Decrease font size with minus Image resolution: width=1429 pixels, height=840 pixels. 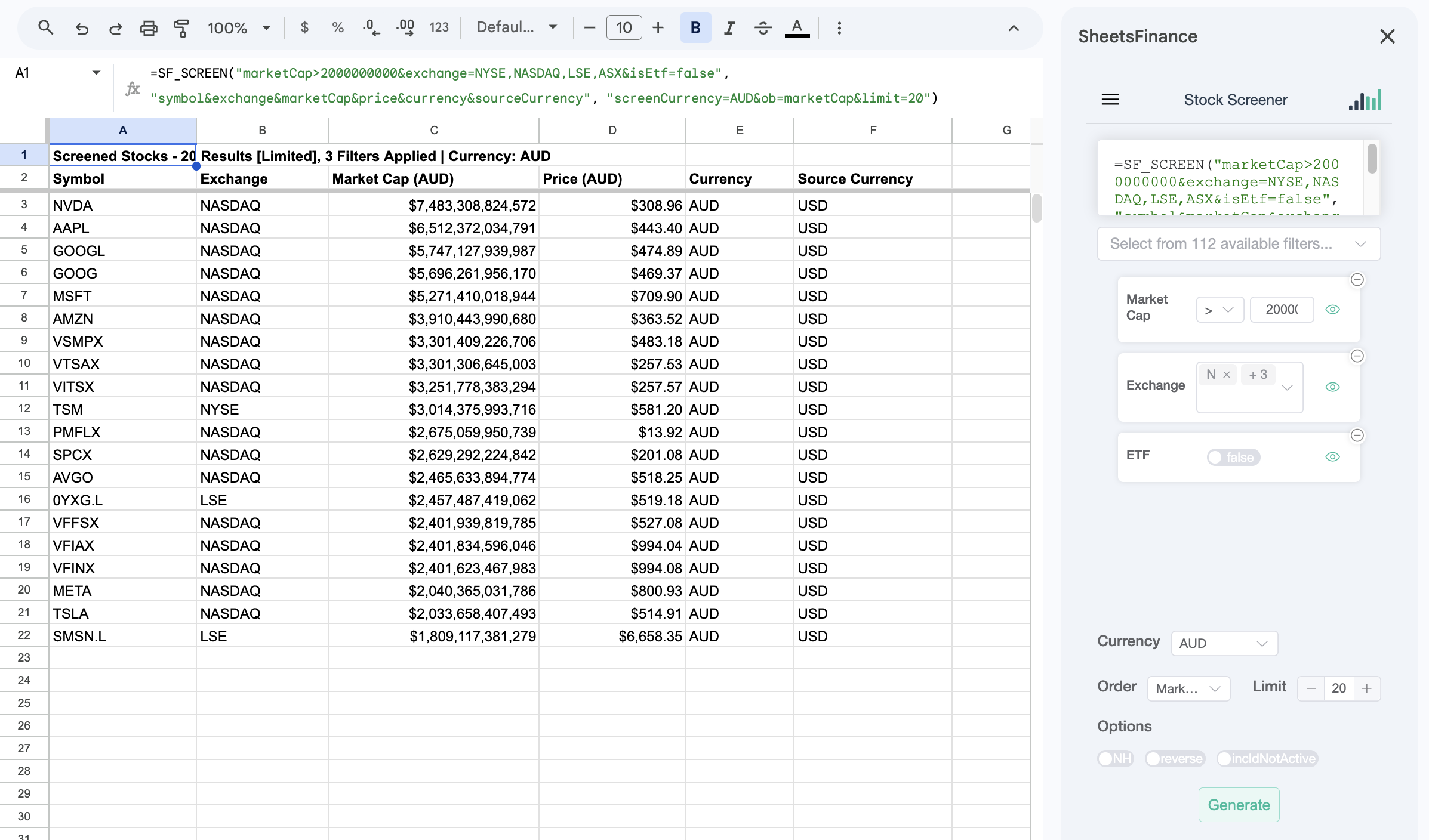pos(590,27)
